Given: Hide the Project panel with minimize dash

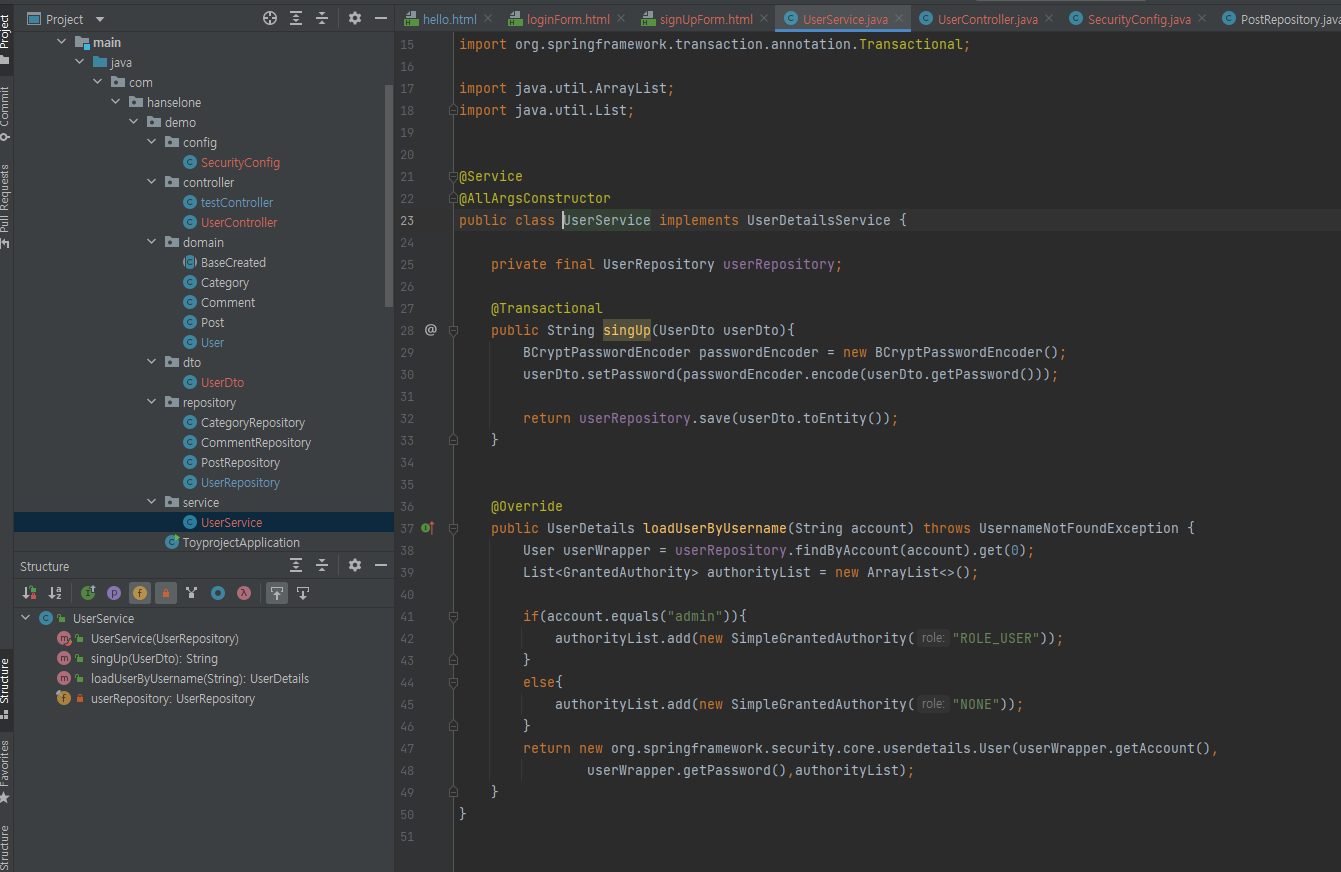Looking at the screenshot, I should coord(380,18).
